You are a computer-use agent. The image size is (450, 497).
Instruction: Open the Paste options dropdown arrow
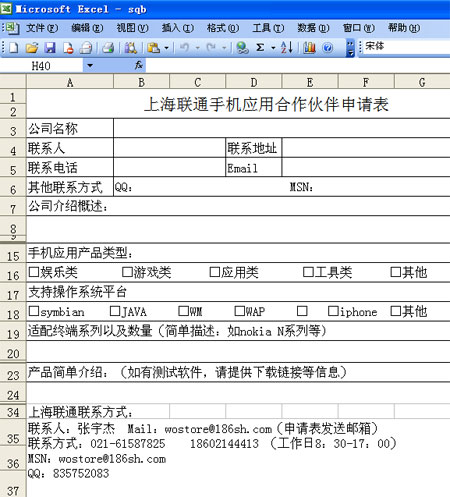167,48
